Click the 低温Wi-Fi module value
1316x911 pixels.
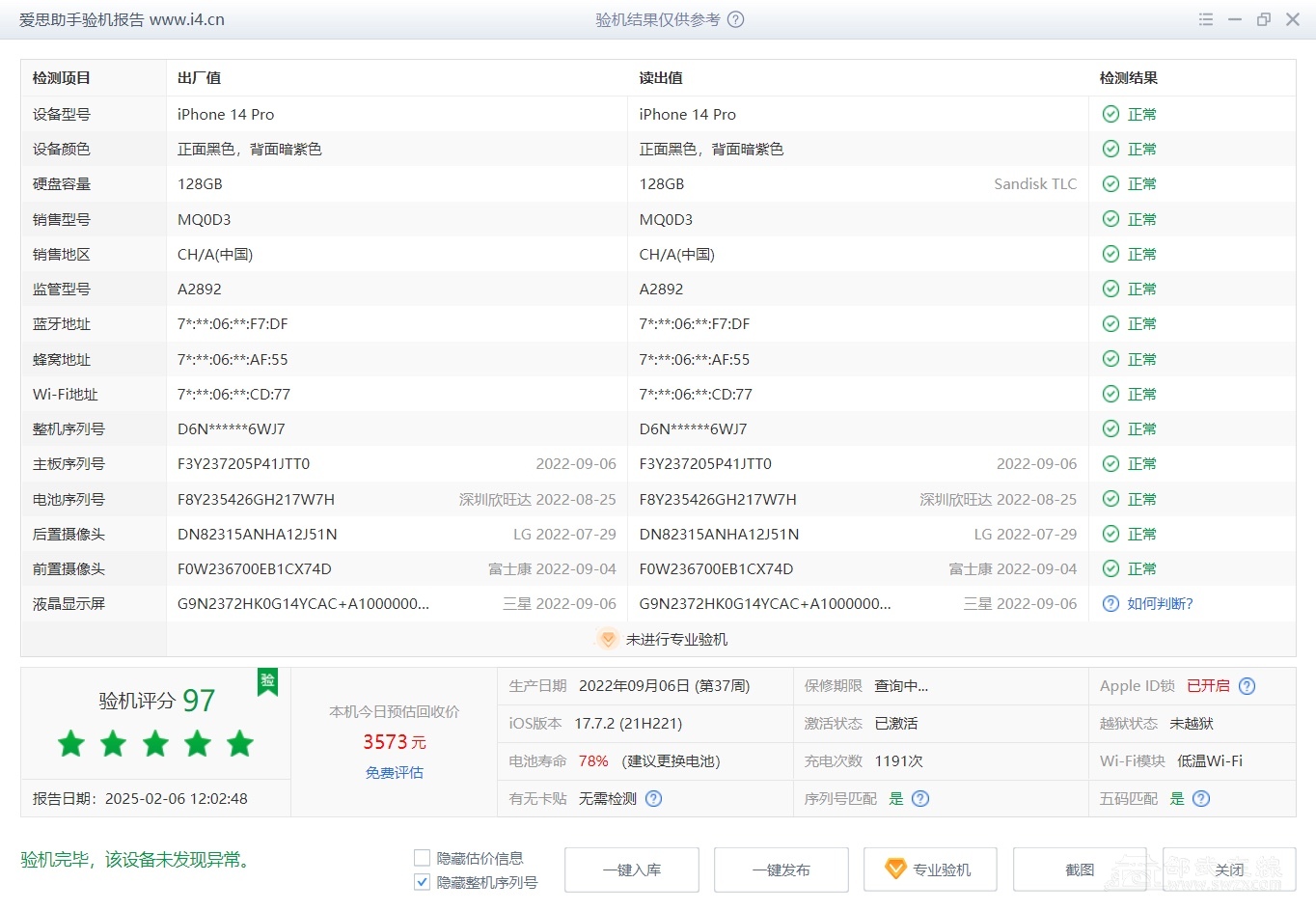click(x=1210, y=761)
